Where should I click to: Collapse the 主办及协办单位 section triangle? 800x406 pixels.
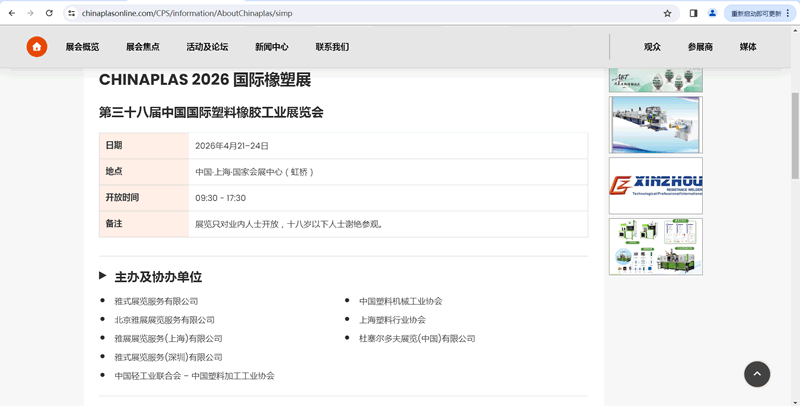(103, 276)
